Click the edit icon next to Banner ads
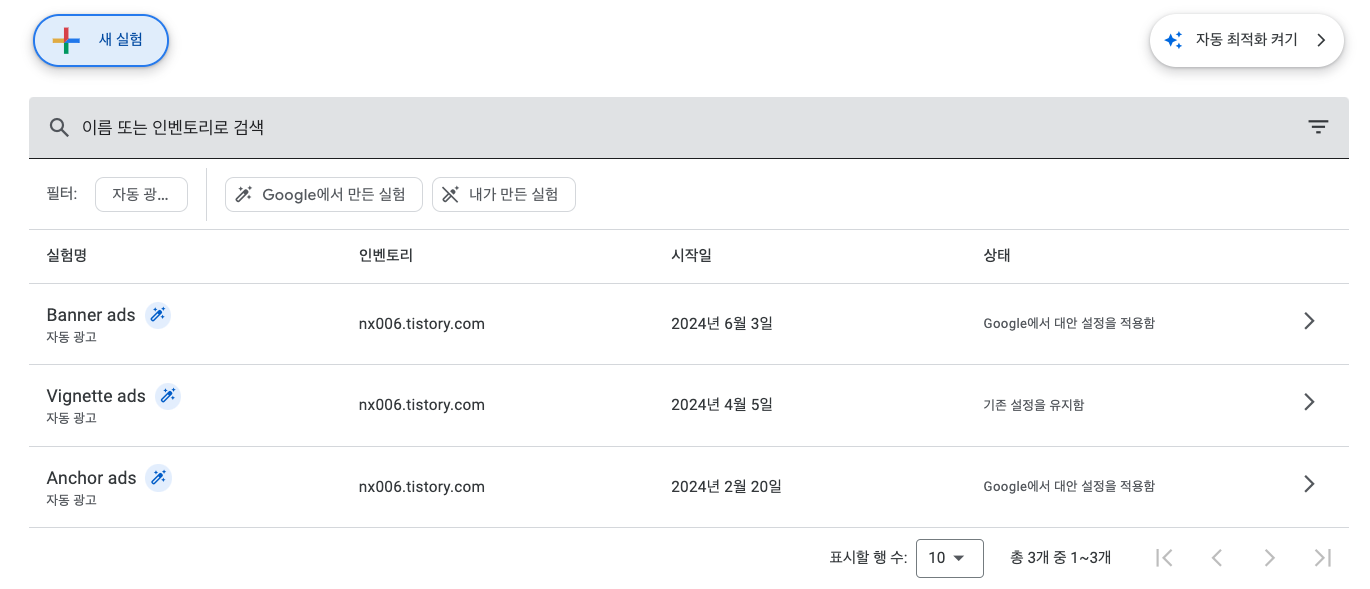The image size is (1370, 589). click(158, 315)
